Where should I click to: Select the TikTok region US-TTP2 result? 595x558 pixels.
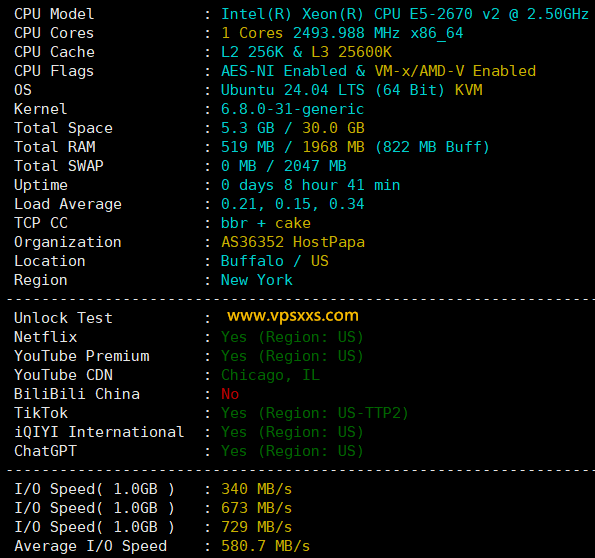pos(315,413)
